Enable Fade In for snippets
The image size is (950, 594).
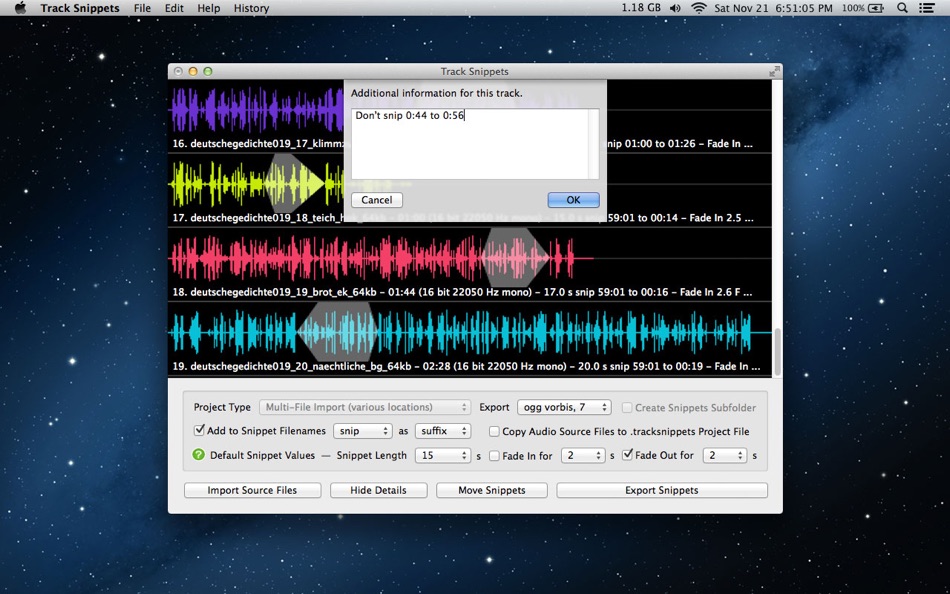coord(493,455)
